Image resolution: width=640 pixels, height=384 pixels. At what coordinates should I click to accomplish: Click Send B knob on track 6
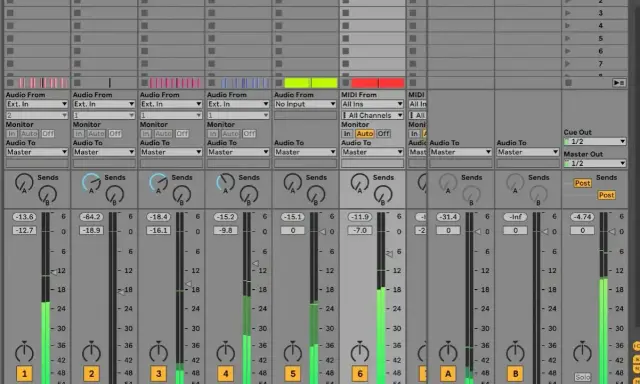382,195
